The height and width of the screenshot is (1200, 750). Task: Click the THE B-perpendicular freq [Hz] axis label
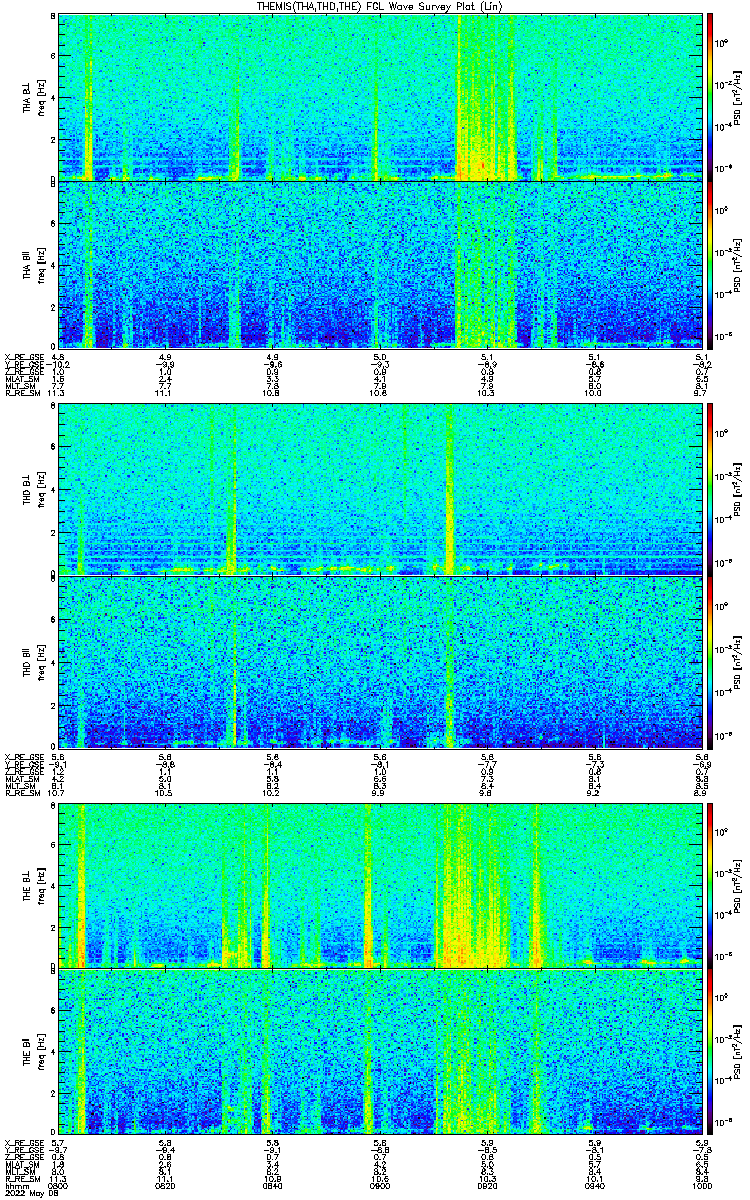(x=40, y=885)
